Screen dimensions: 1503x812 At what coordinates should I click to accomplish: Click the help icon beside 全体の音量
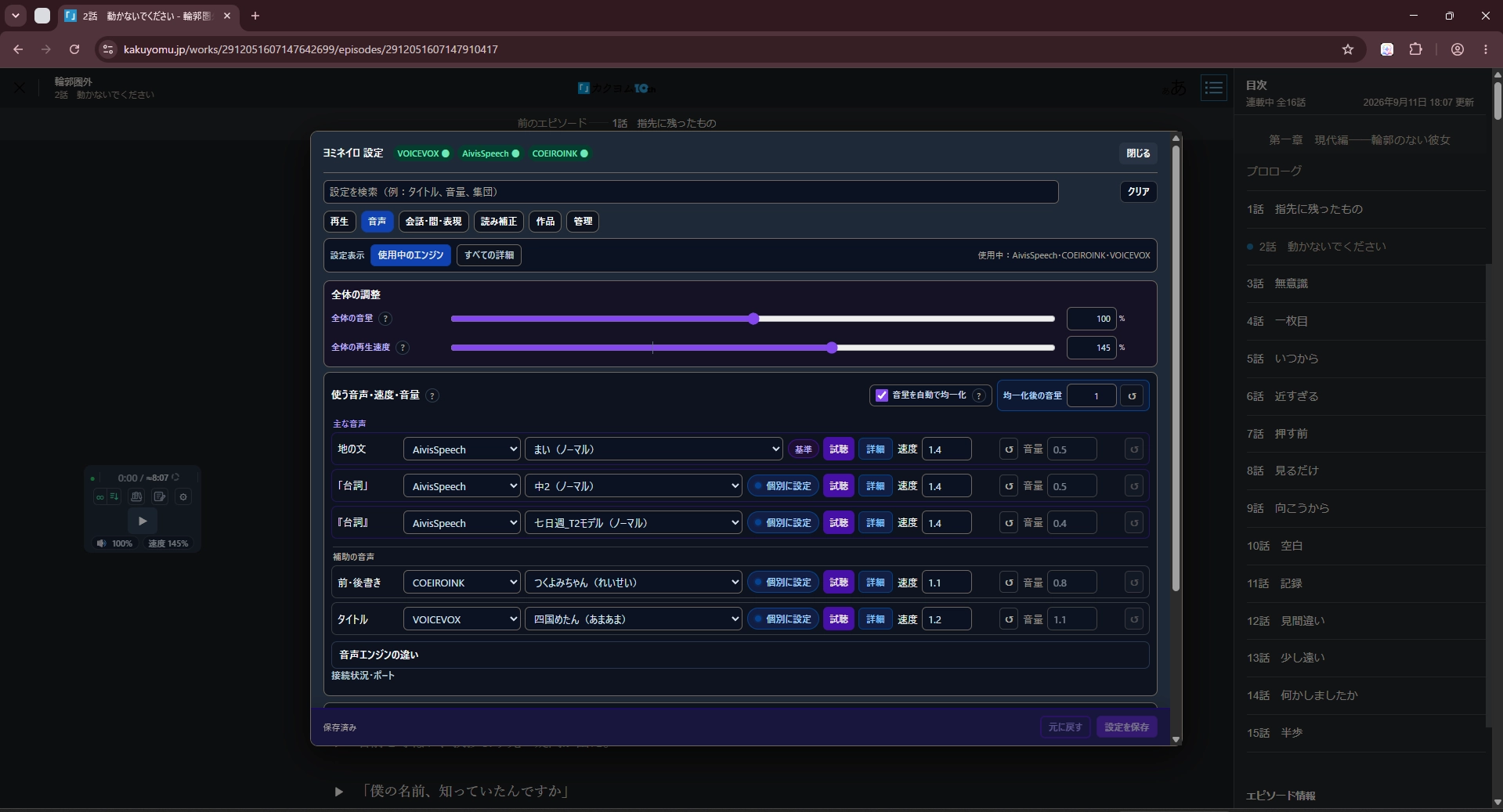pyautogui.click(x=385, y=319)
